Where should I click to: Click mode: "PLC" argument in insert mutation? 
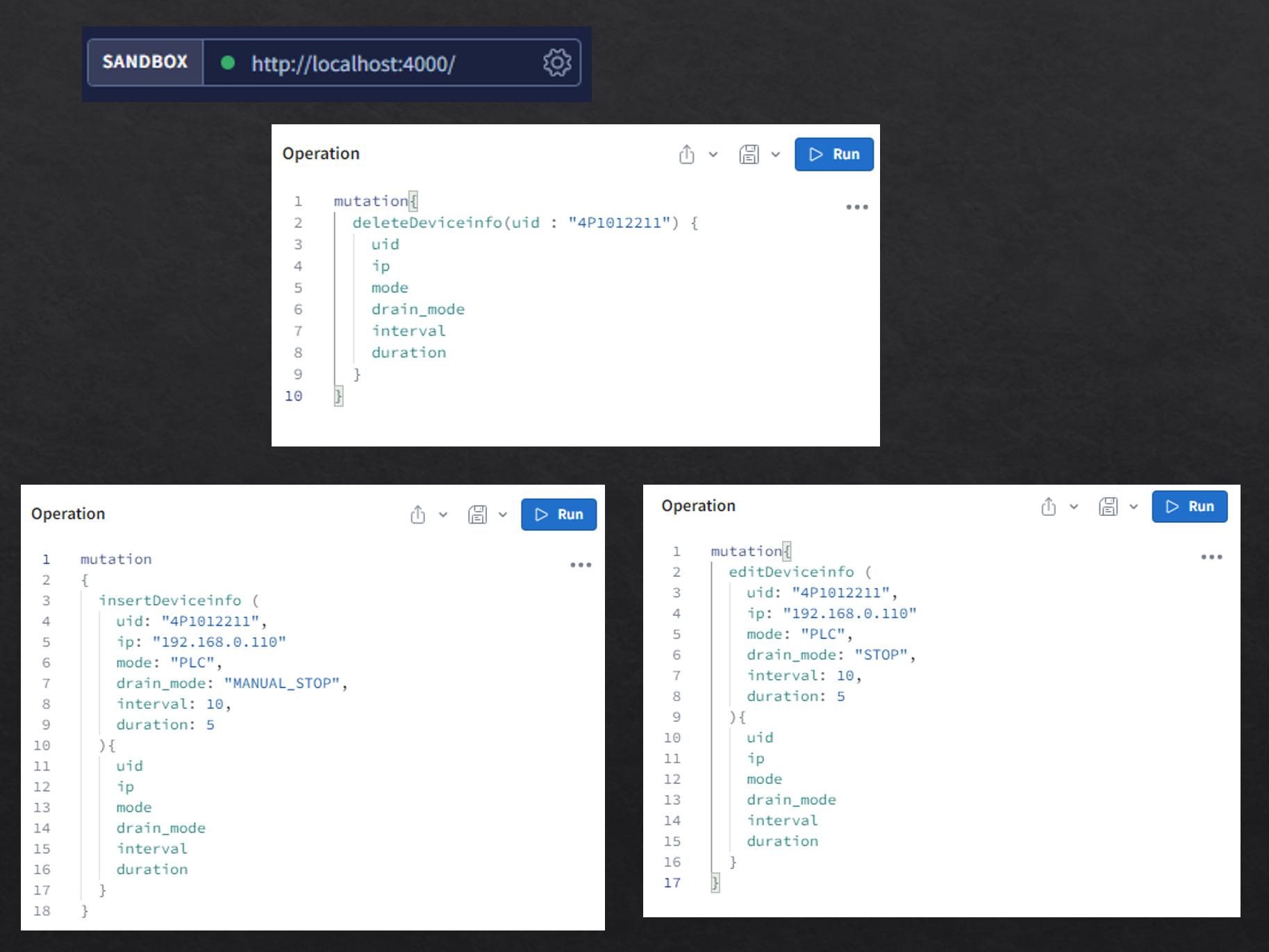click(x=165, y=662)
